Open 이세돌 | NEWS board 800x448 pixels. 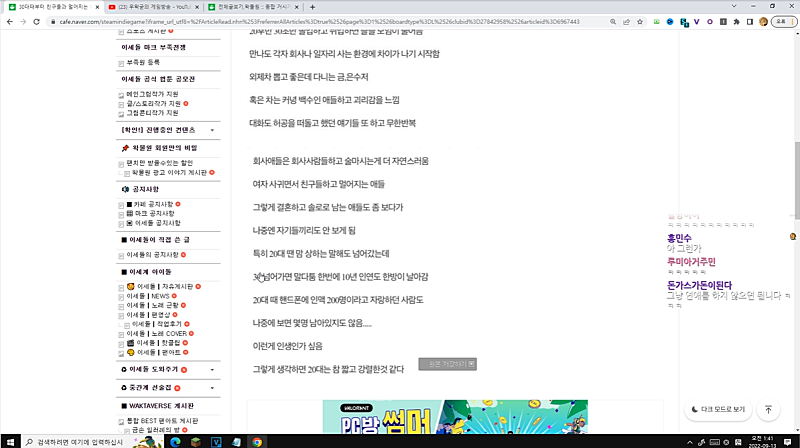pyautogui.click(x=148, y=296)
